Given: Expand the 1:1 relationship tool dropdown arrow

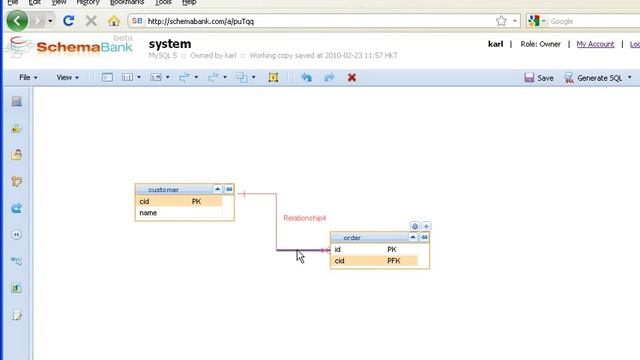Looking at the screenshot, I should point(139,77).
